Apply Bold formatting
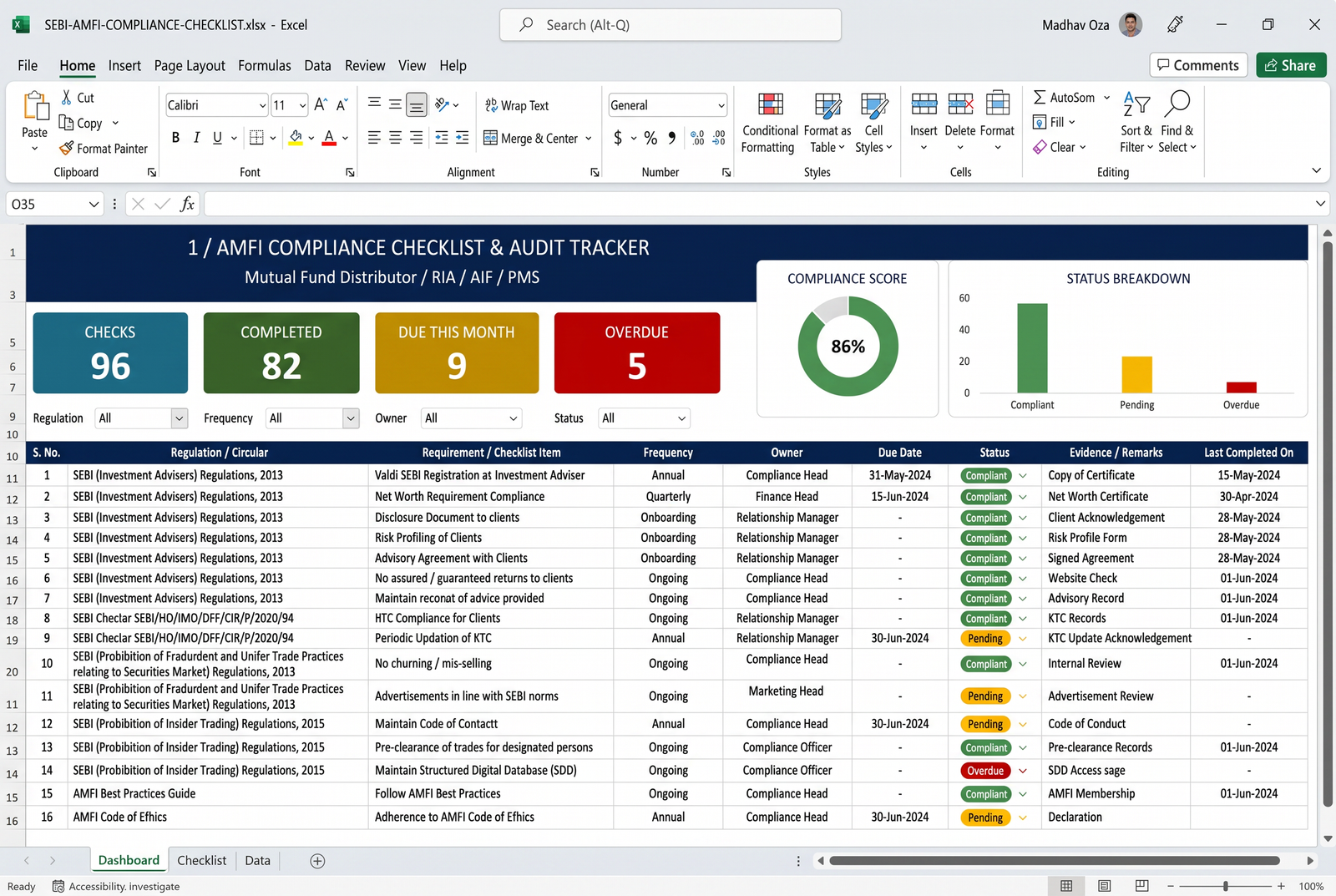The height and width of the screenshot is (896, 1336). point(175,138)
